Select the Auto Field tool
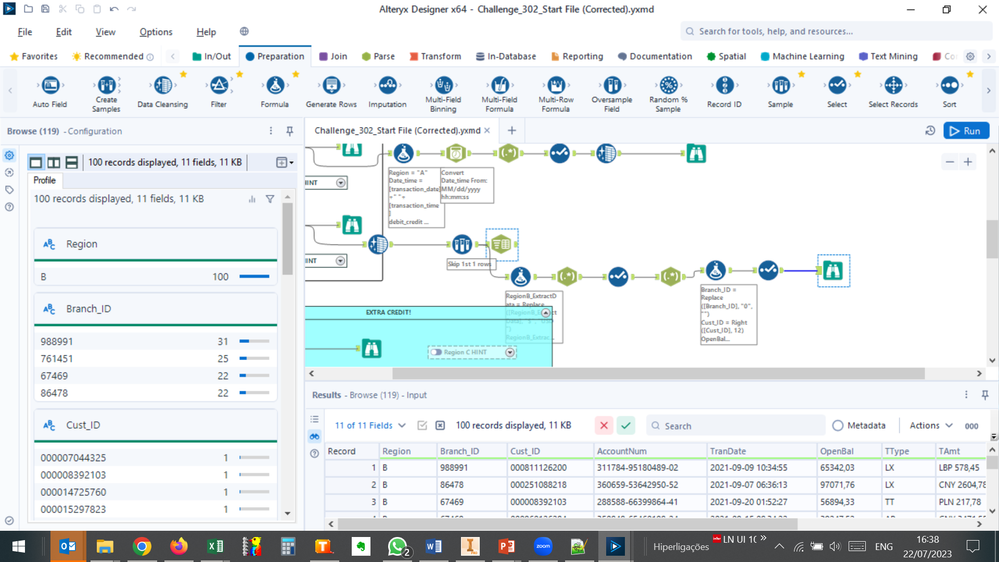This screenshot has height=562, width=999. point(50,92)
